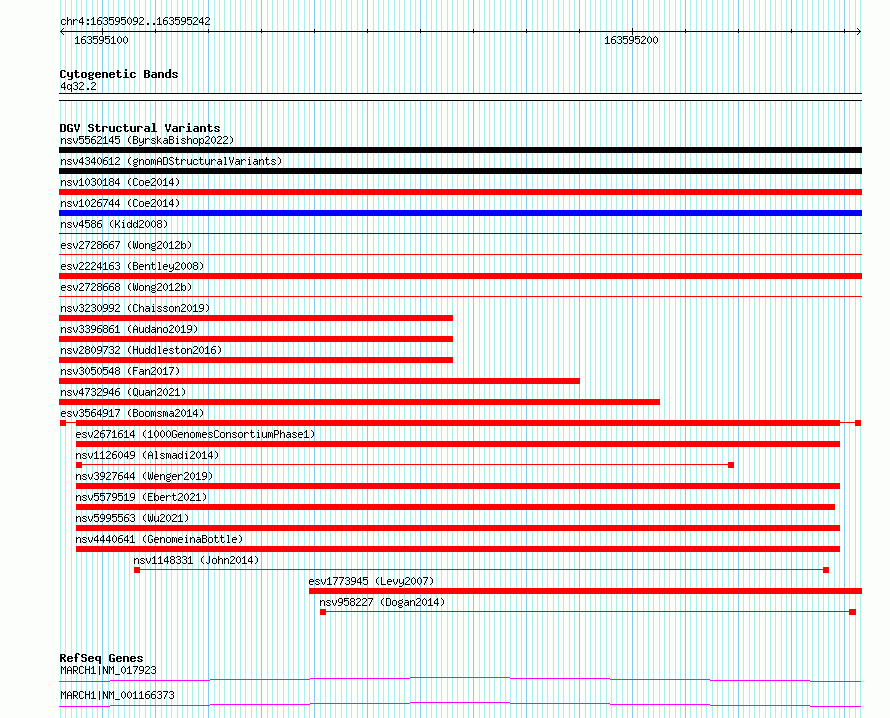
Task: Click the red bar of nsv4440641
Action: (x=457, y=549)
